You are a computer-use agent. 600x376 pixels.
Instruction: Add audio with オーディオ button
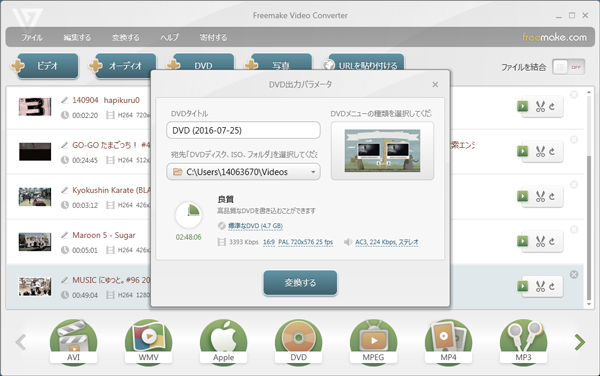126,66
